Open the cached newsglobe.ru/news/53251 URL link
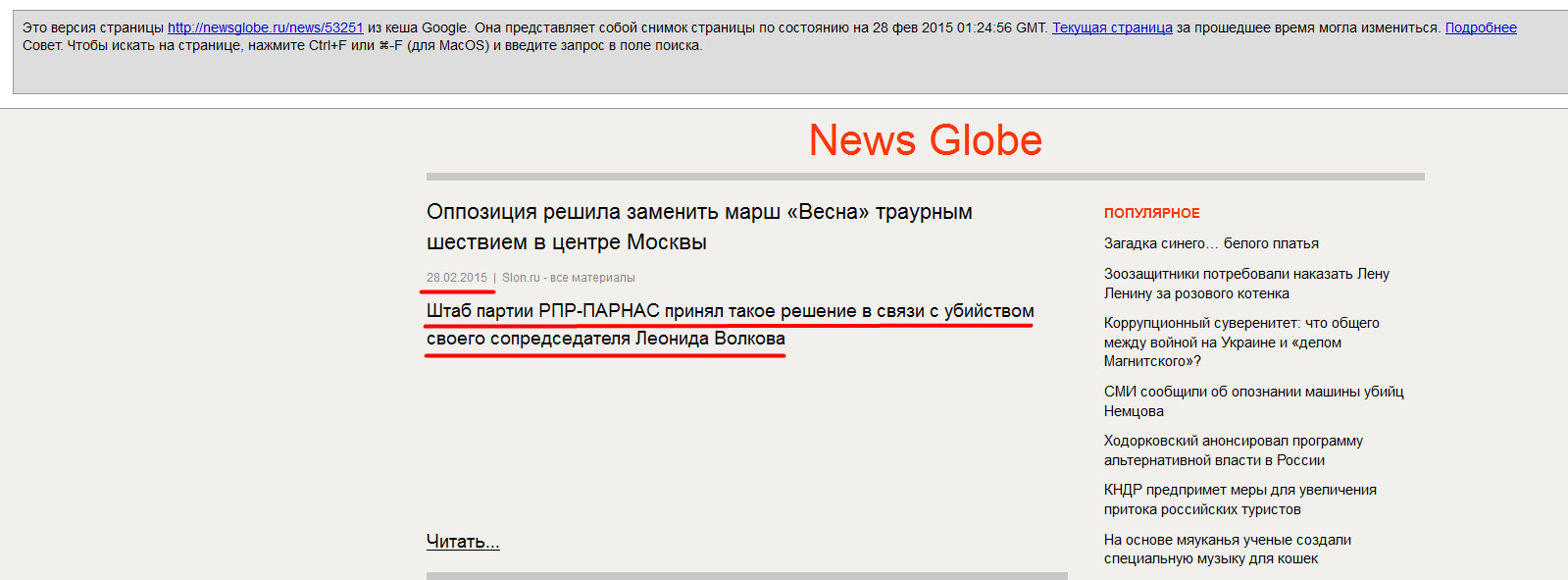Screen dimensions: 1568x580 point(265,27)
